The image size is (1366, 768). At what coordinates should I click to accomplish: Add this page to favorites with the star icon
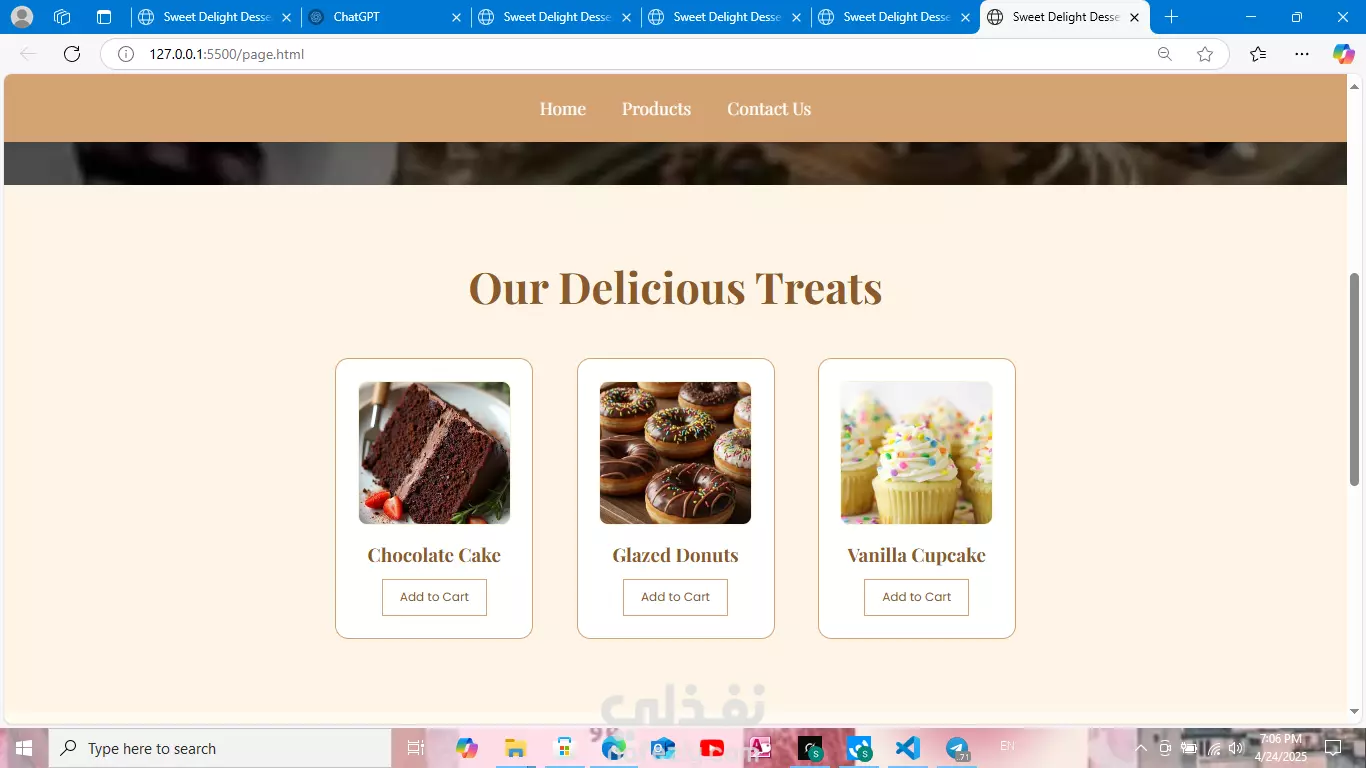[x=1205, y=54]
